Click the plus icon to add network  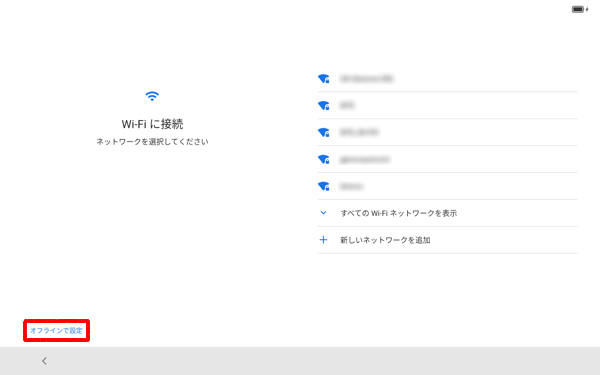[323, 240]
